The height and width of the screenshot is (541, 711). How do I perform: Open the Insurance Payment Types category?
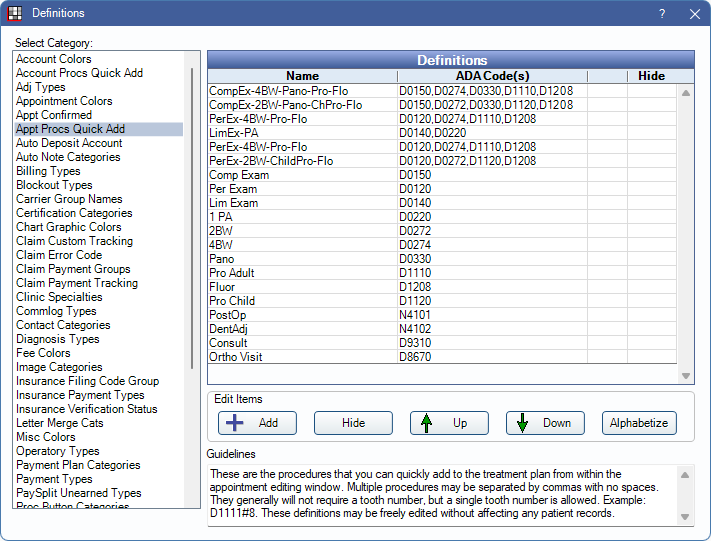(x=80, y=395)
